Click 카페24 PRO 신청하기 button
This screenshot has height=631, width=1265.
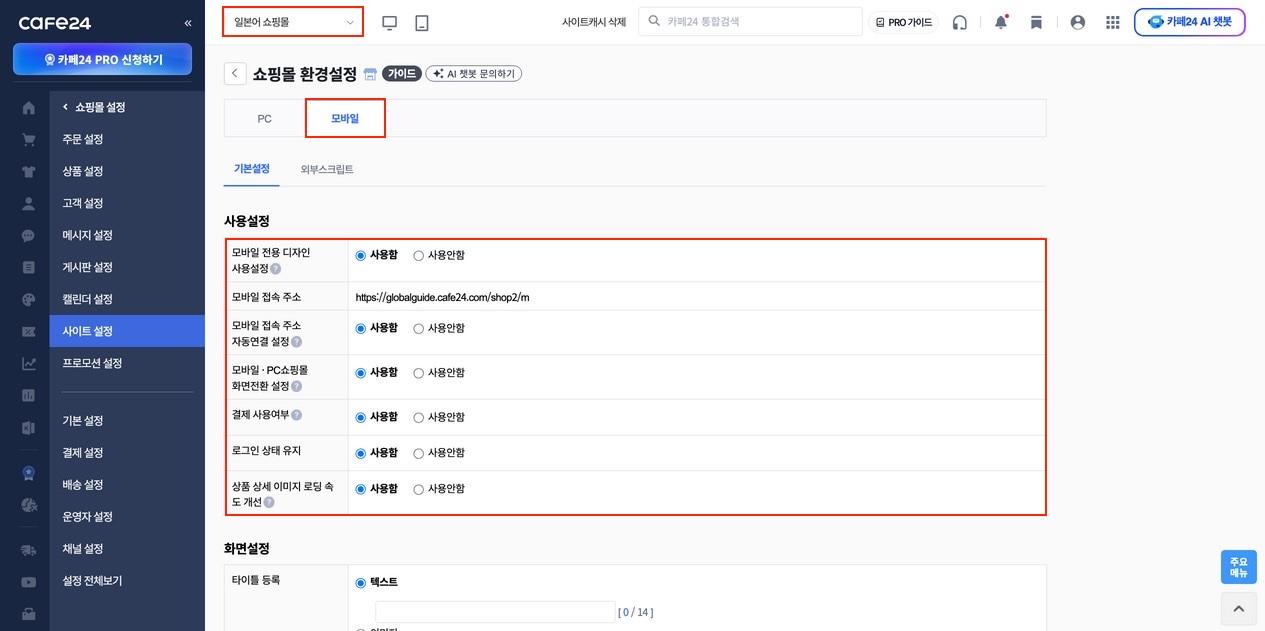point(102,60)
